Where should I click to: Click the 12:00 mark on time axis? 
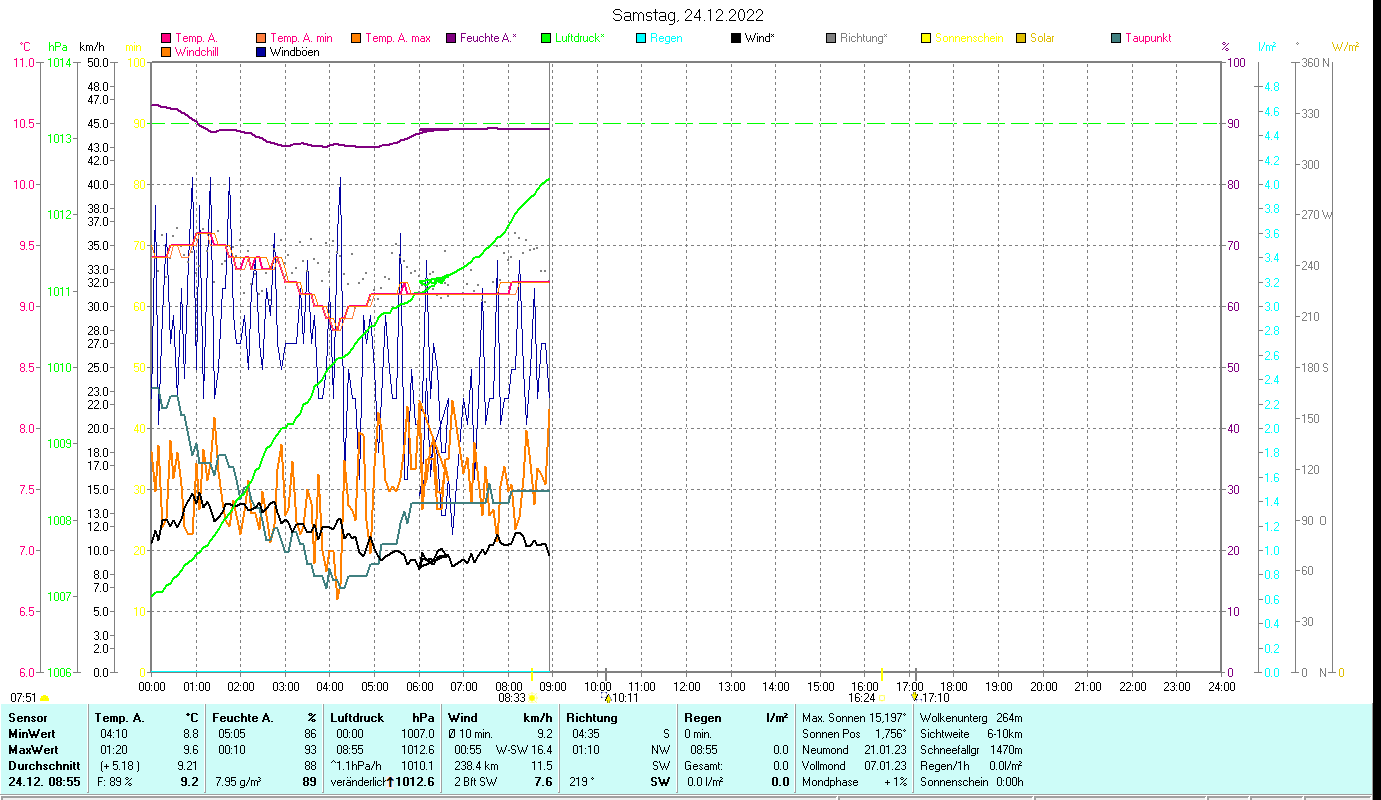pos(687,687)
